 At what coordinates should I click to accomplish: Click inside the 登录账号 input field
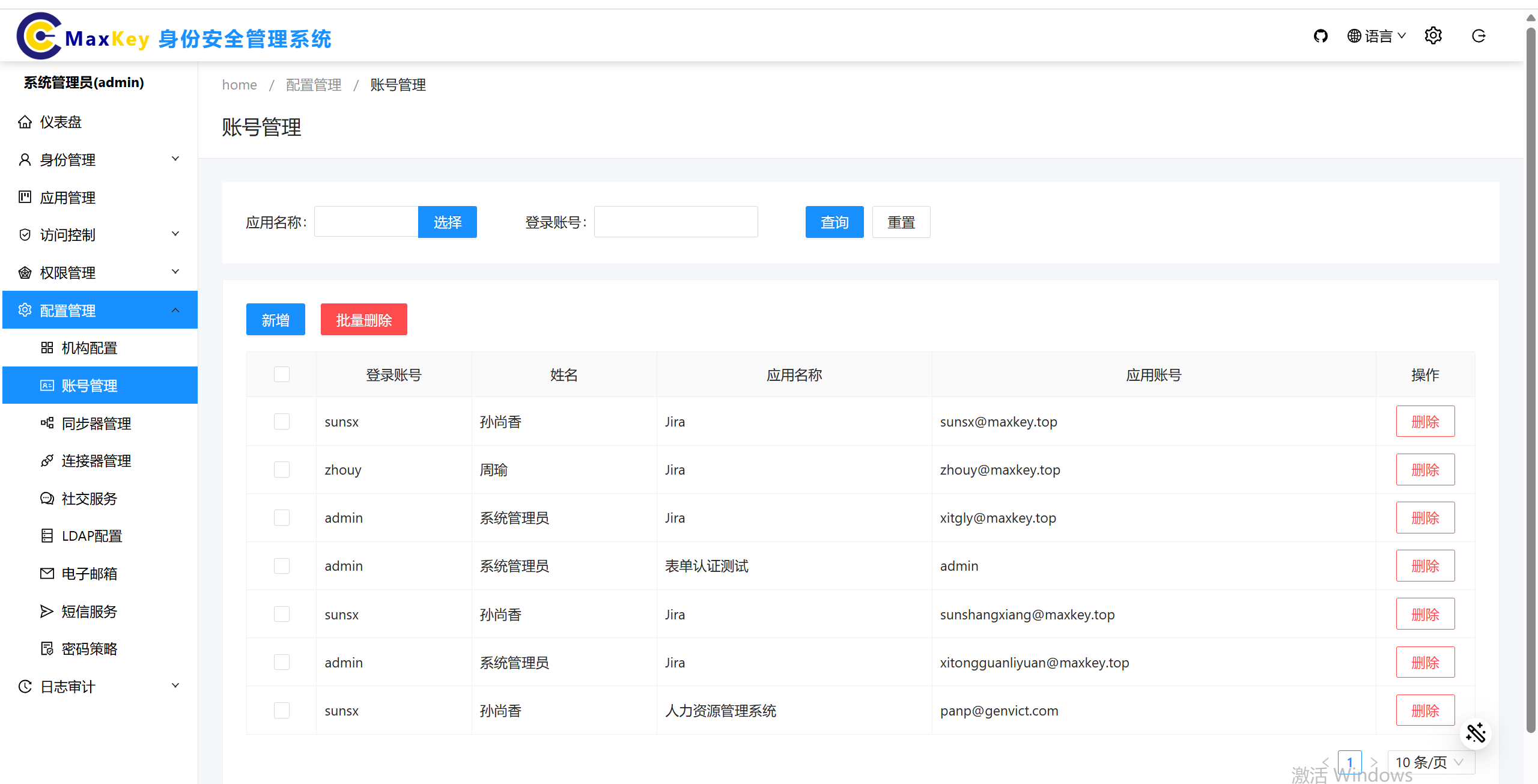pyautogui.click(x=675, y=222)
